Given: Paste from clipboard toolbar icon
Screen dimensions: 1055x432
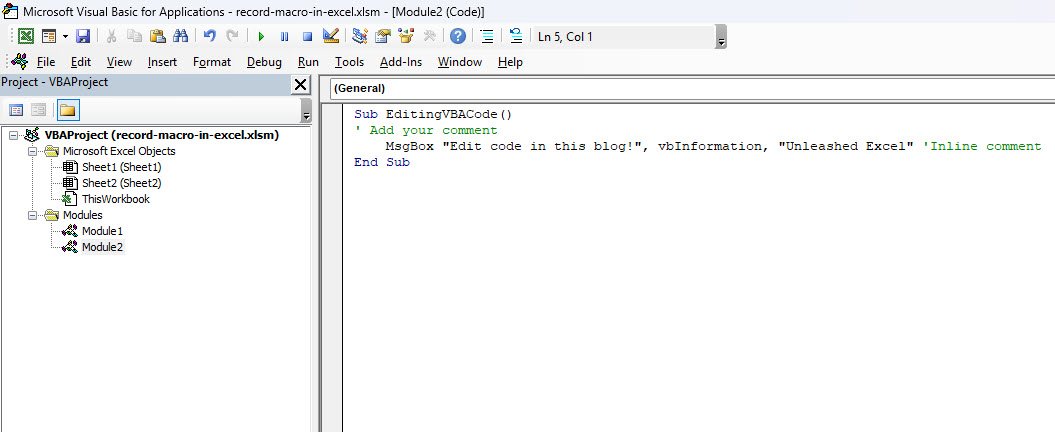Looking at the screenshot, I should pos(157,36).
